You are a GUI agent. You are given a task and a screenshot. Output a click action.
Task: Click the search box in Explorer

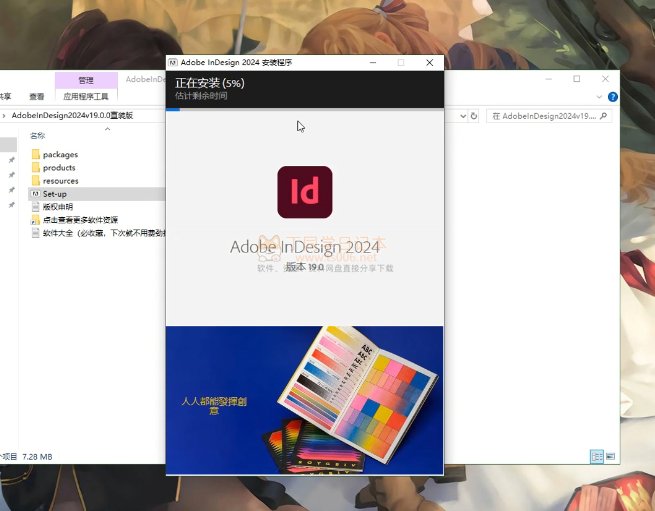tap(545, 116)
